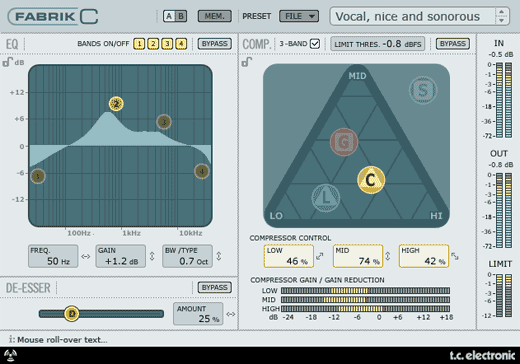Select EQ band 2 node on graph

click(116, 104)
